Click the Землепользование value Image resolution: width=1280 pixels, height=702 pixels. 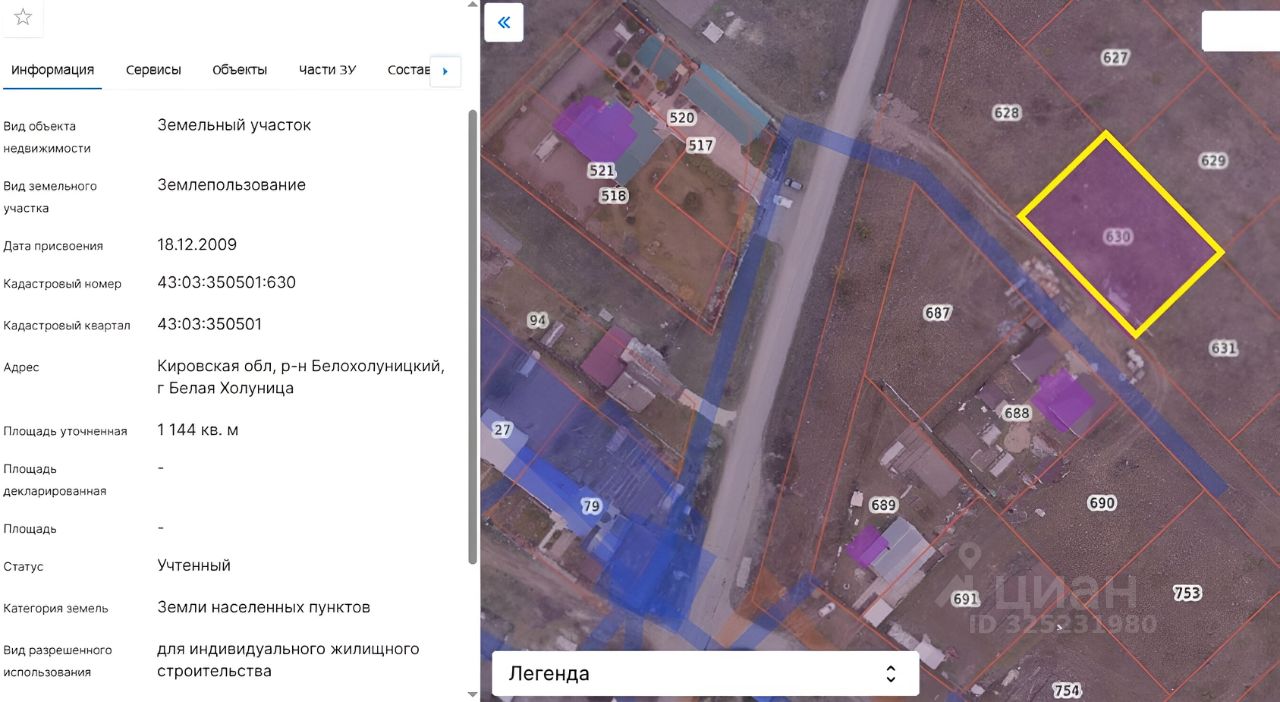(x=231, y=185)
